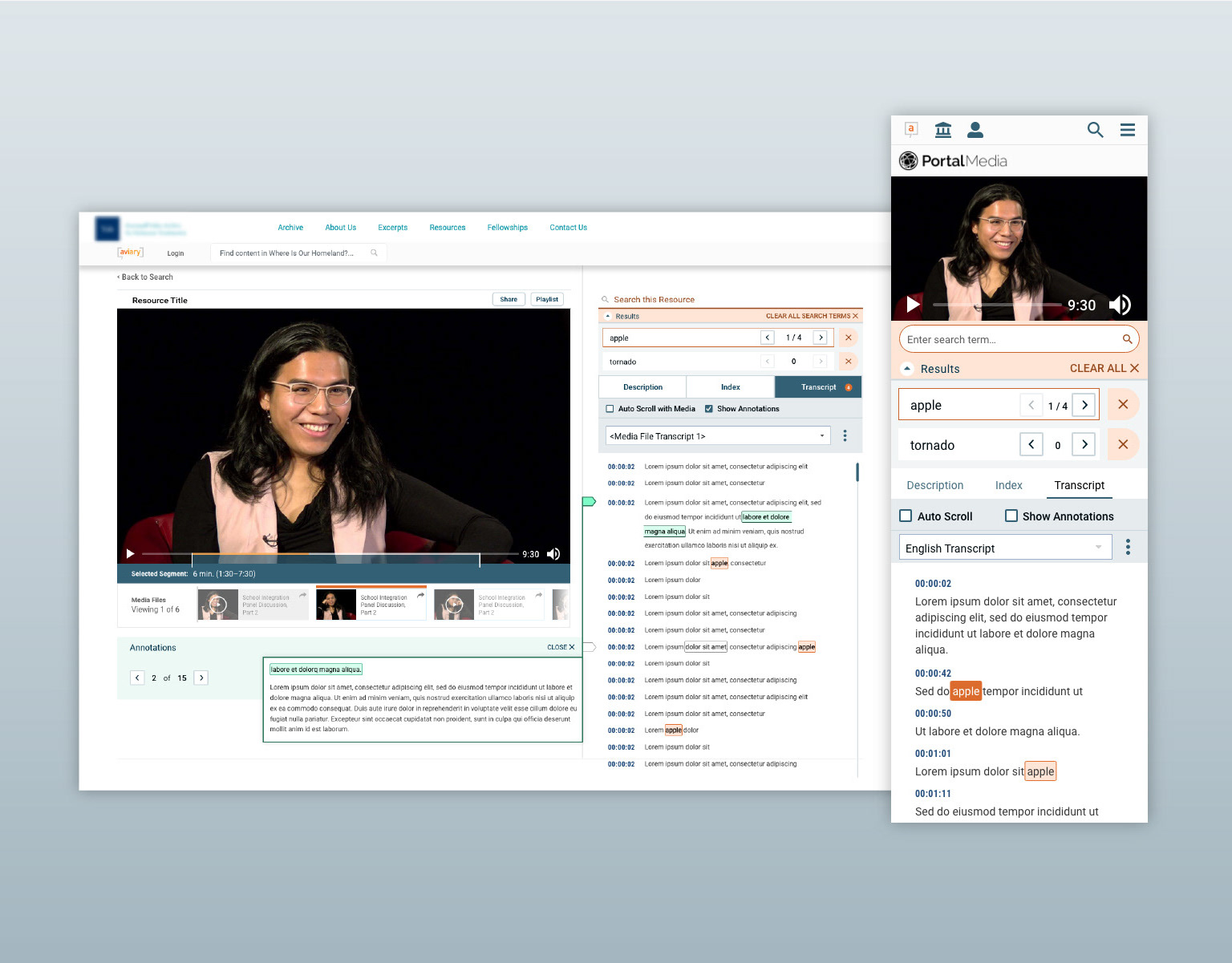Image resolution: width=1232 pixels, height=963 pixels.
Task: Click the Login link
Action: click(176, 253)
